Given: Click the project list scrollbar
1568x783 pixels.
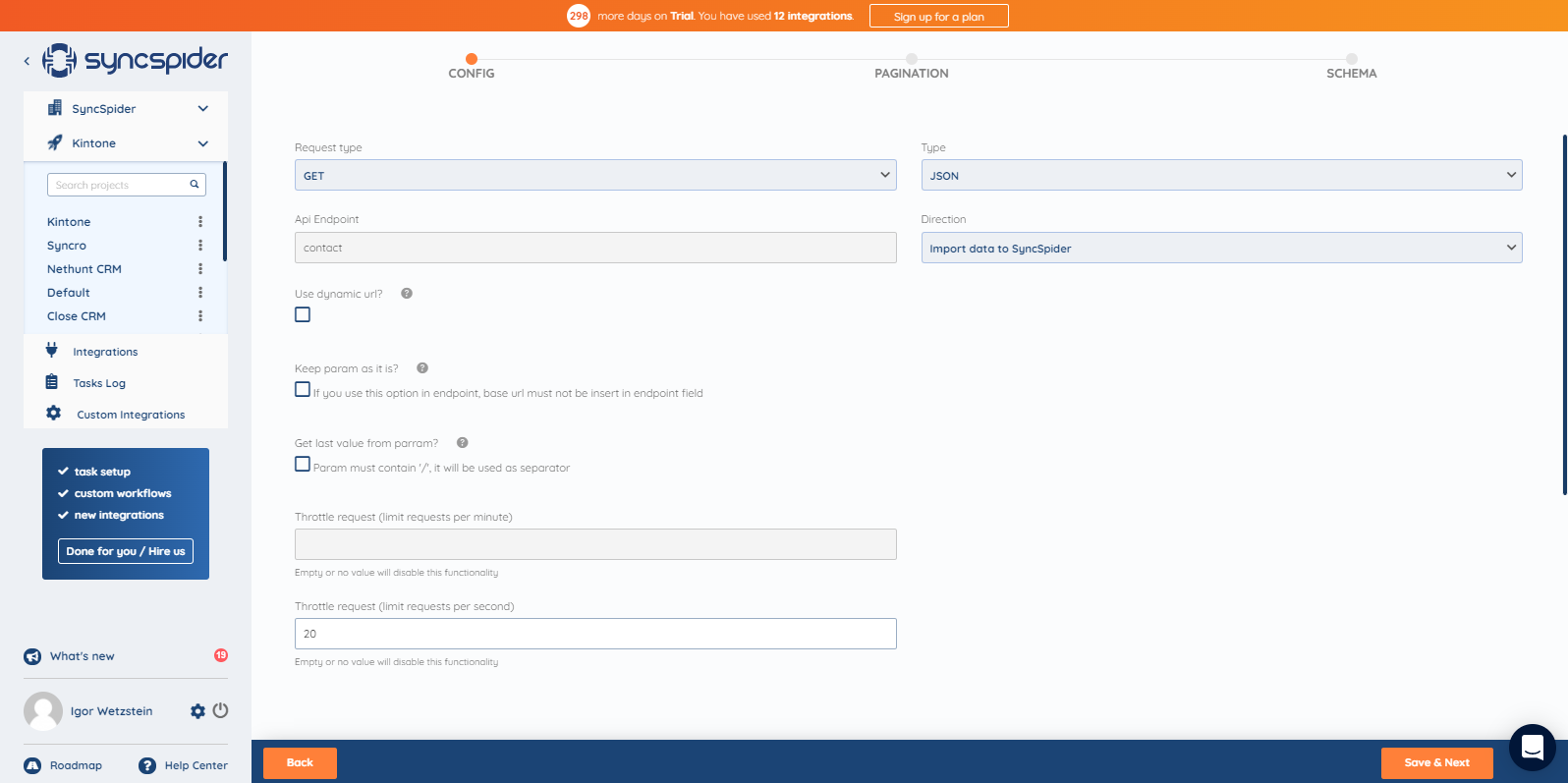Looking at the screenshot, I should click(x=225, y=211).
